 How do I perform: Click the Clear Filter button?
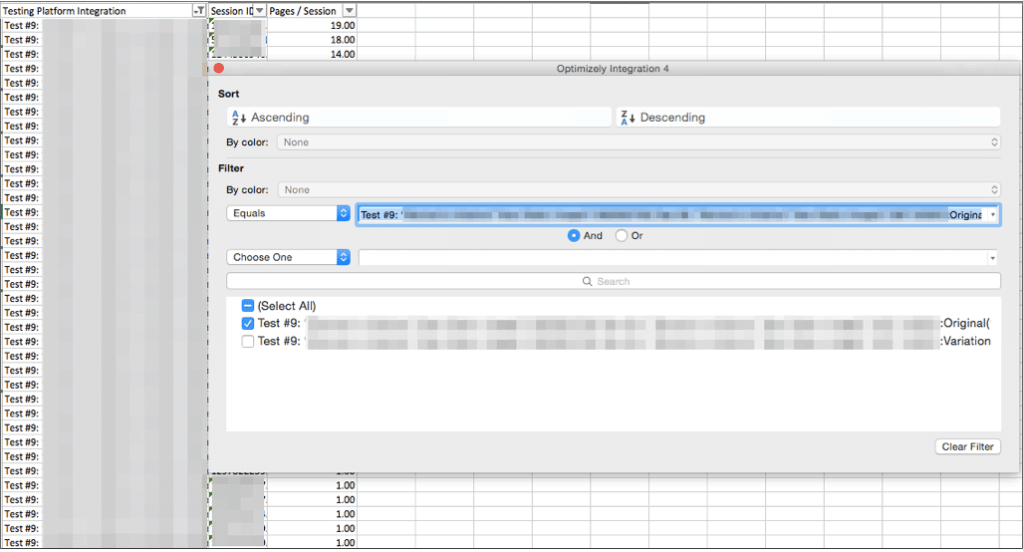pos(968,447)
